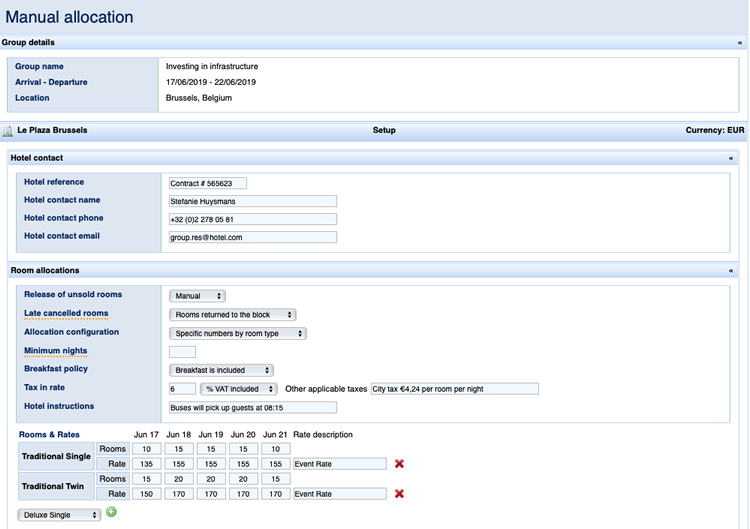Viewport: 750px width, 529px height.
Task: Click the empty Minimum nights field
Action: (182, 352)
